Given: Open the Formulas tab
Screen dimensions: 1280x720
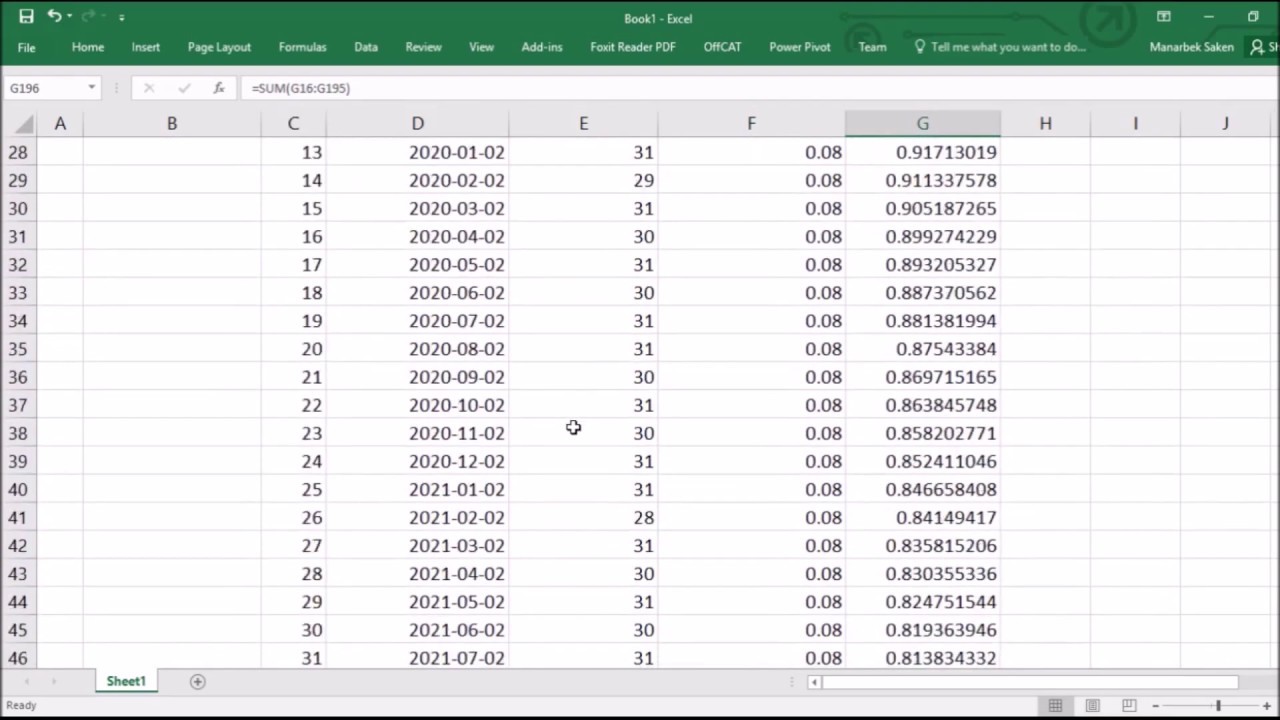Looking at the screenshot, I should click(x=302, y=47).
